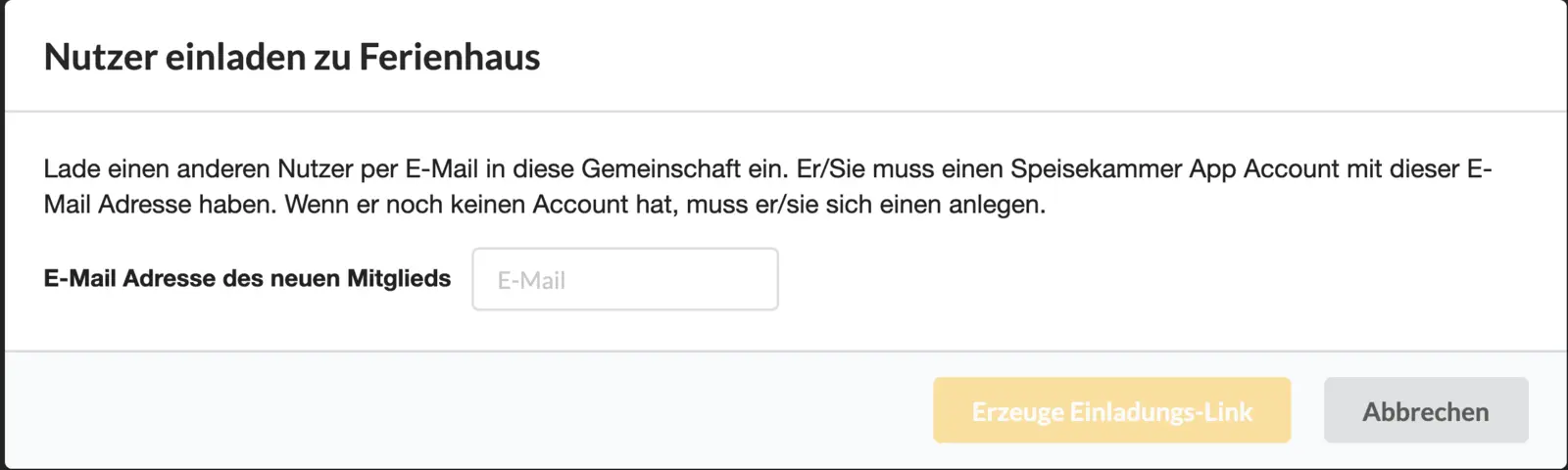Click the word 'Mitglieds' in the field label

click(399, 278)
